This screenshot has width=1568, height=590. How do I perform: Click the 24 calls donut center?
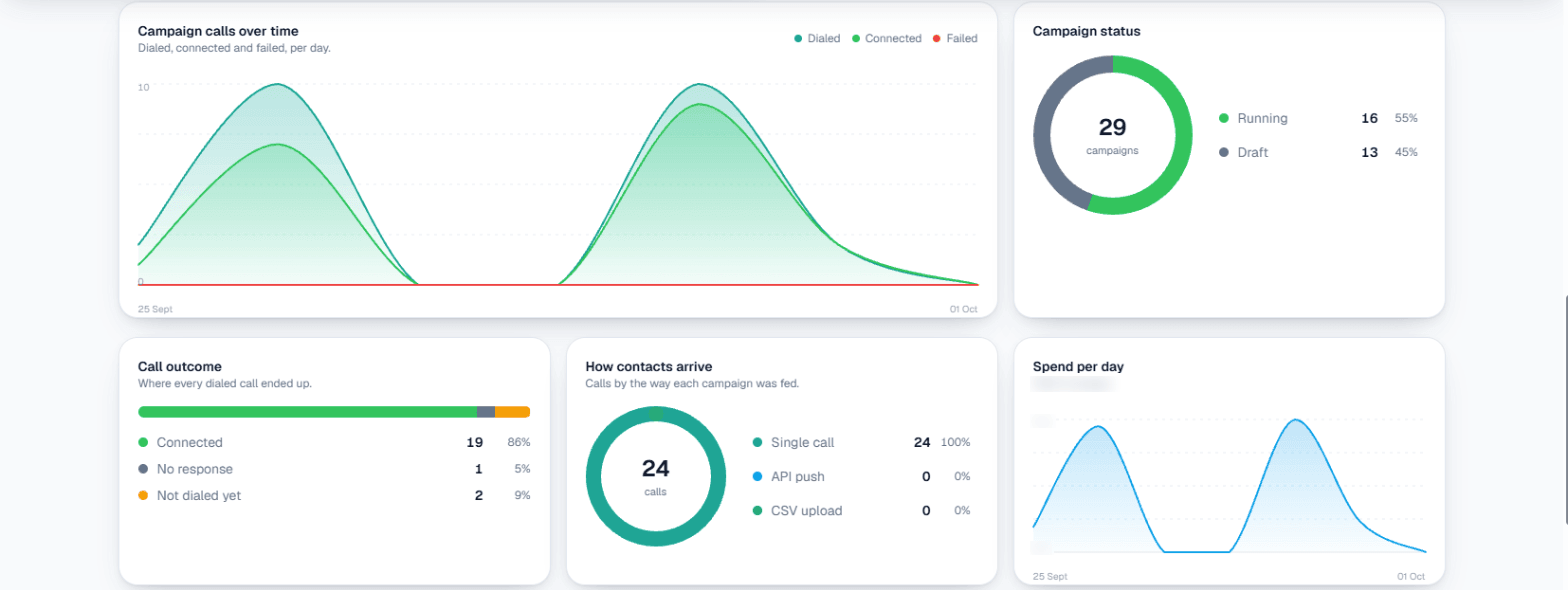tap(655, 476)
